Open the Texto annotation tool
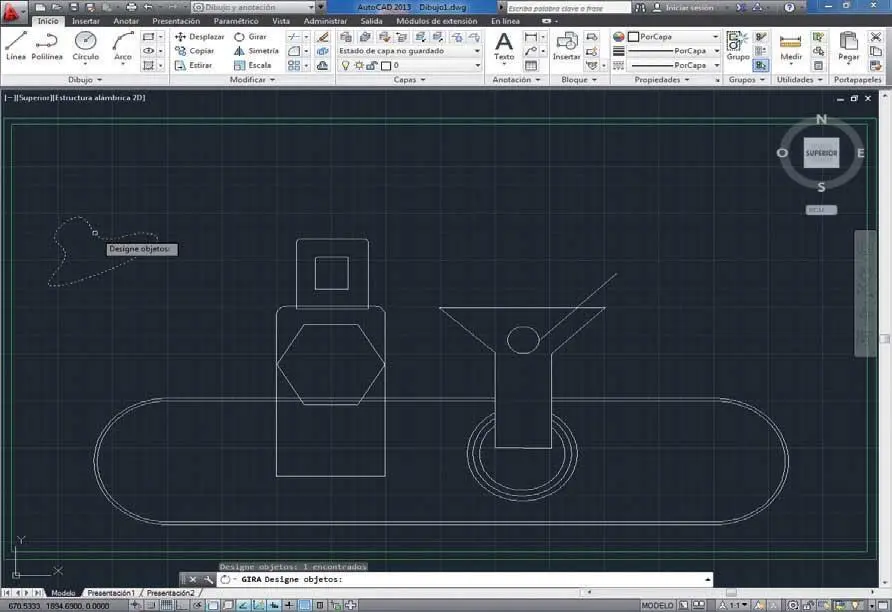The image size is (892, 612). pyautogui.click(x=504, y=46)
